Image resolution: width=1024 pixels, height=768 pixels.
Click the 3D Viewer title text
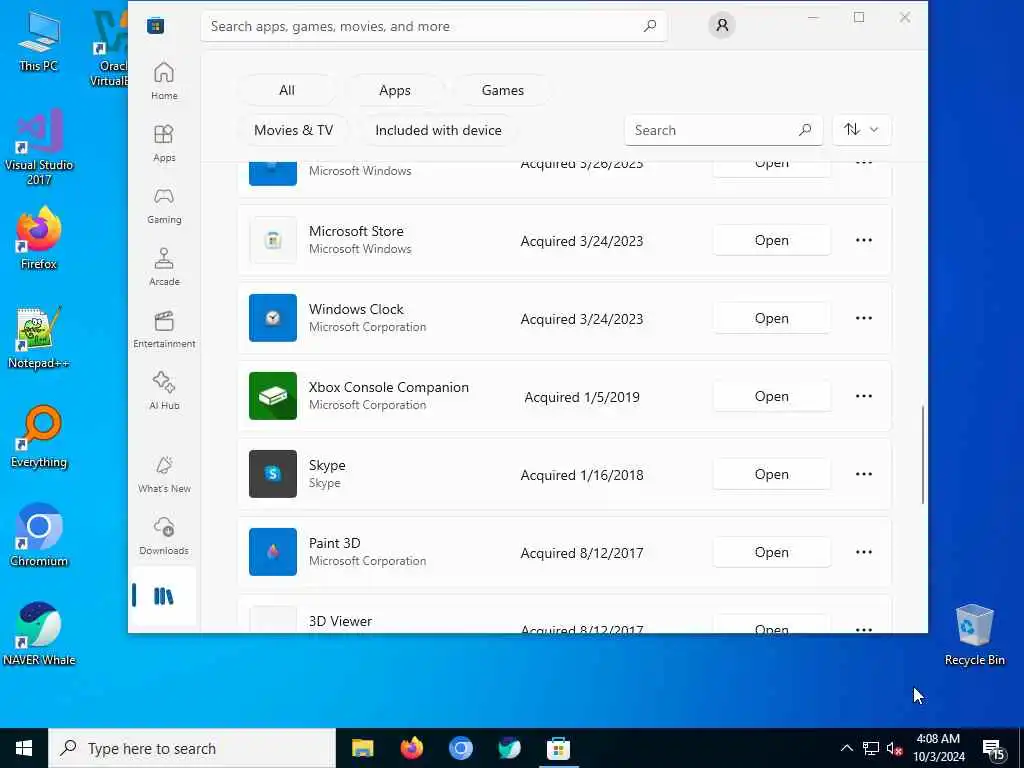pyautogui.click(x=340, y=621)
